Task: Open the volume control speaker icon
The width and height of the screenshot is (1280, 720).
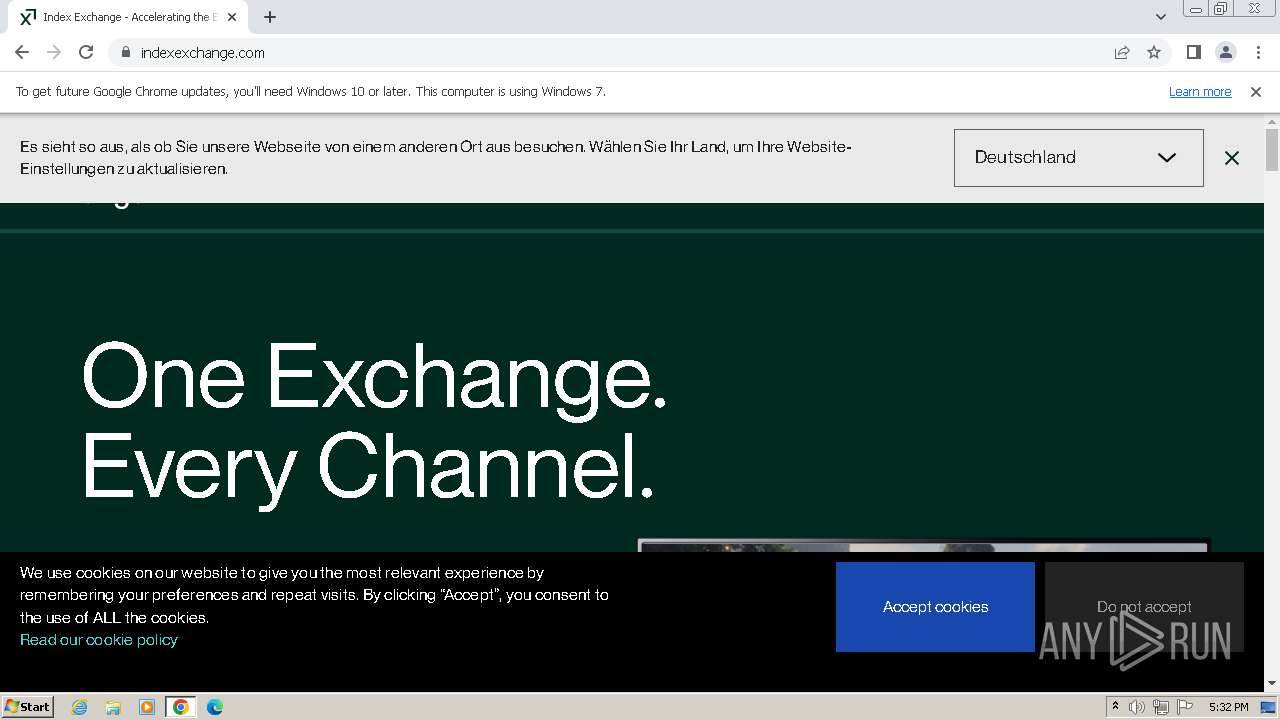Action: click(x=1137, y=707)
